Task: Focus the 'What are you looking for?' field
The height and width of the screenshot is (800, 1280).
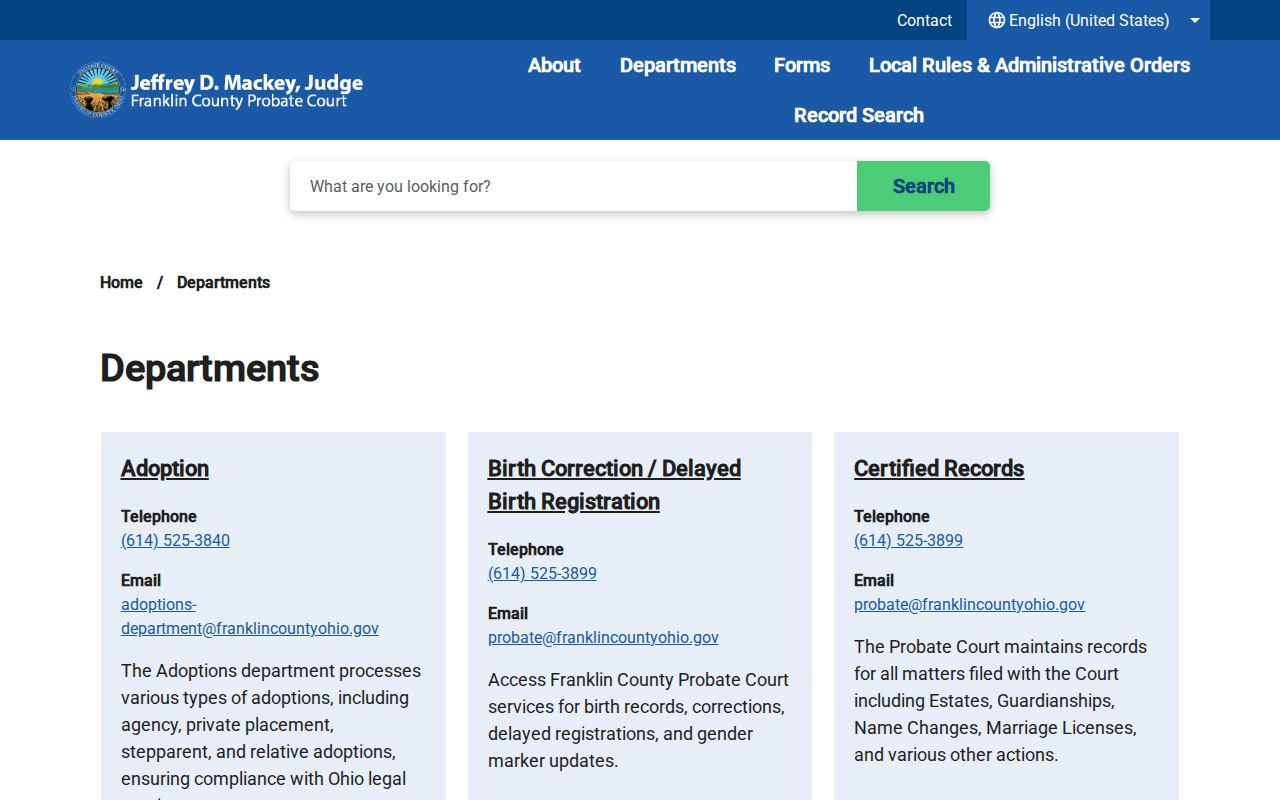Action: pyautogui.click(x=573, y=186)
